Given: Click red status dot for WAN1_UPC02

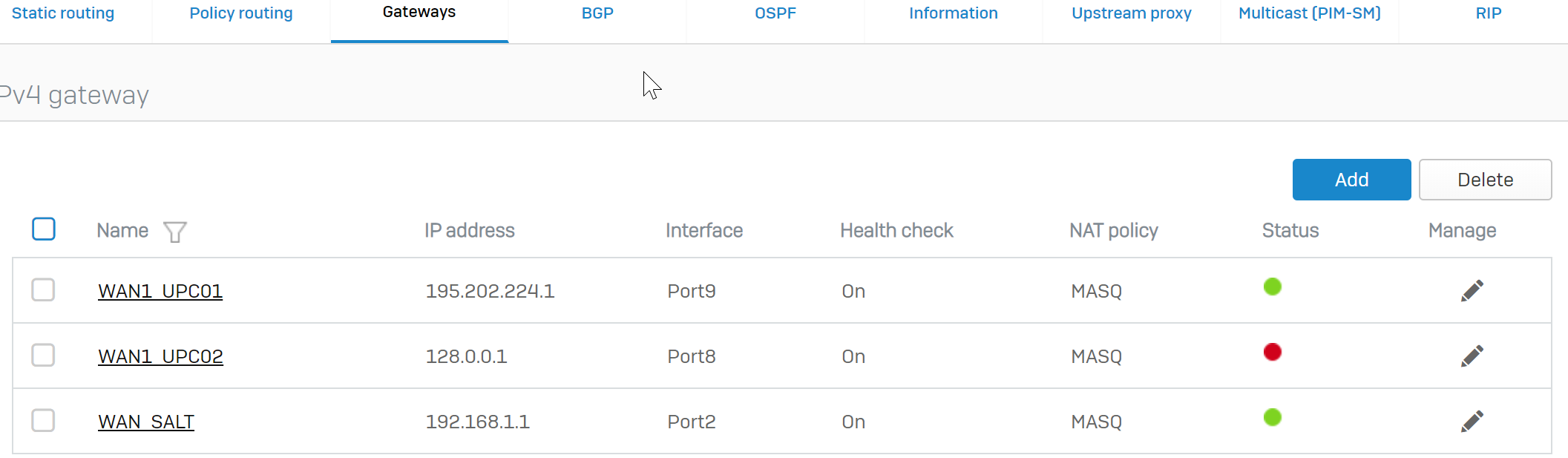Looking at the screenshot, I should point(1273,352).
